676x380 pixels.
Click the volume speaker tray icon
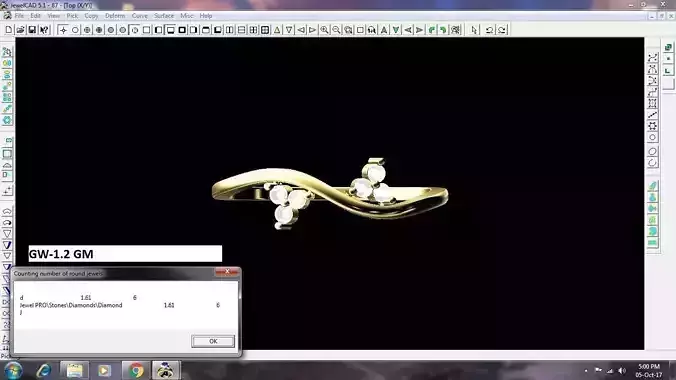click(x=622, y=371)
